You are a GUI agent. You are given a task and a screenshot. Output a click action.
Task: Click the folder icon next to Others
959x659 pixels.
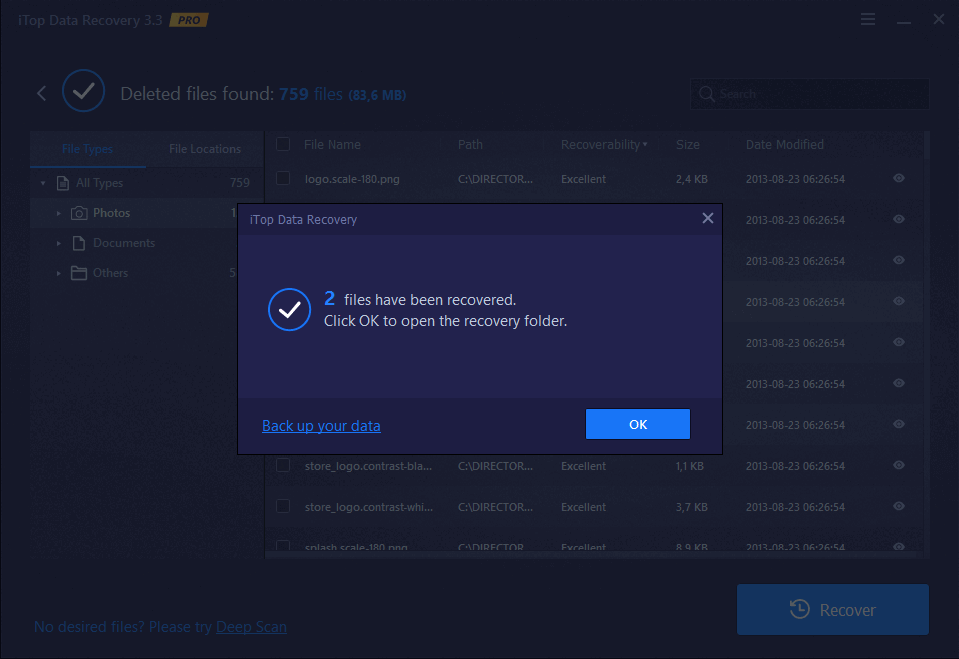[x=79, y=273]
